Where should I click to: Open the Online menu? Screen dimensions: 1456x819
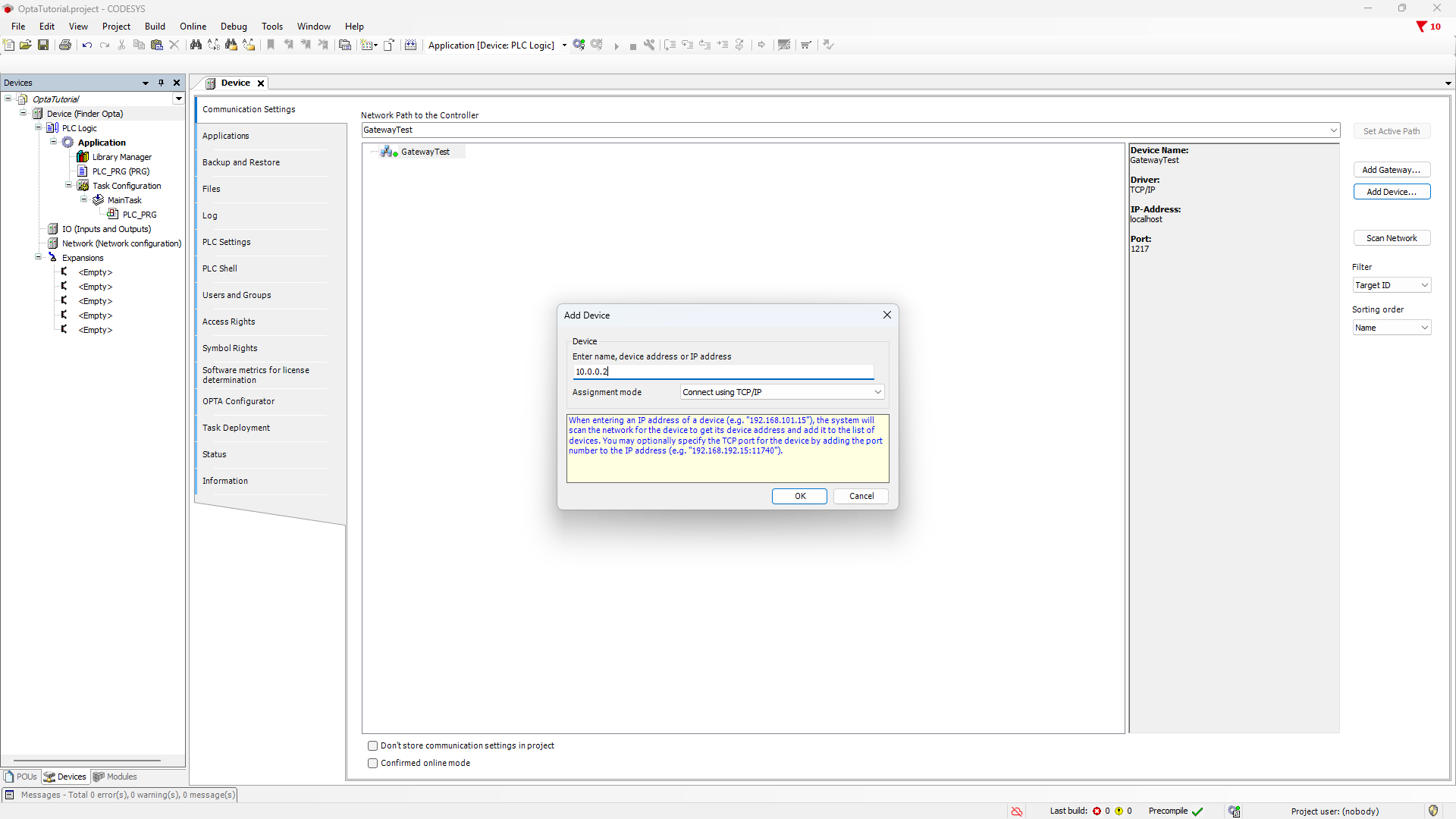point(193,27)
